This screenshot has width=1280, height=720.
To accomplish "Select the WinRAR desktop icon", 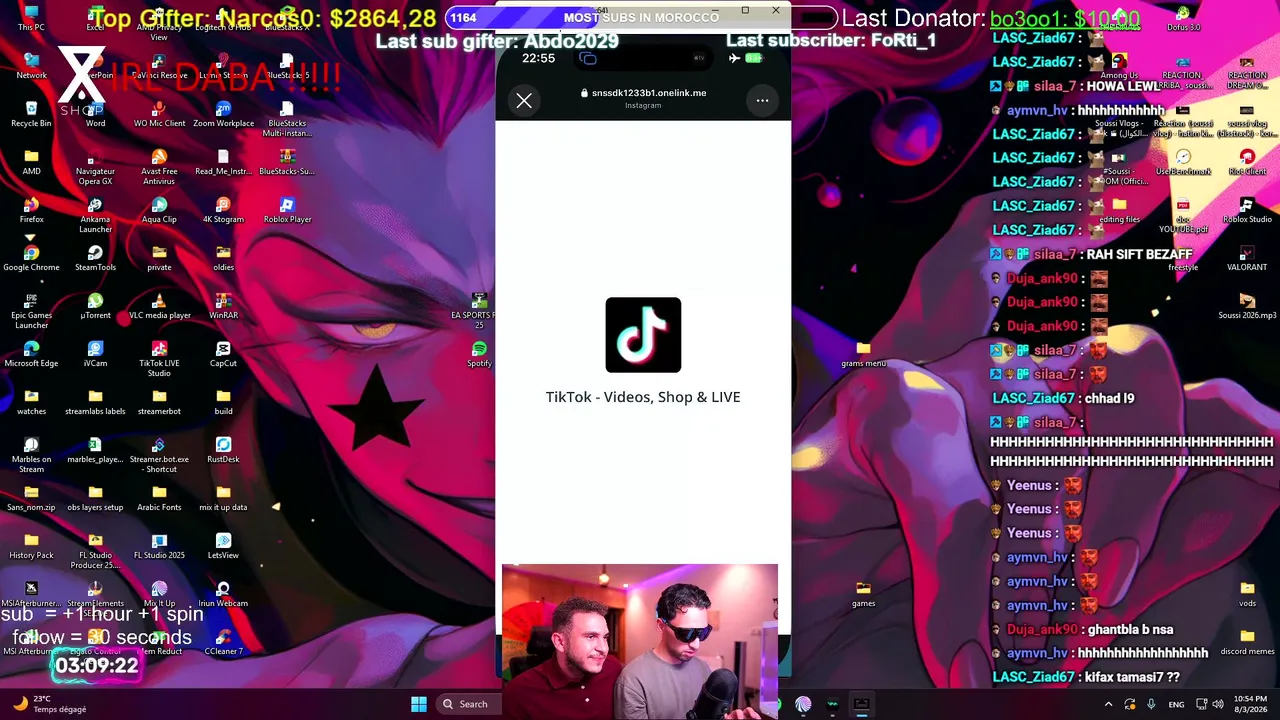I will click(x=223, y=305).
